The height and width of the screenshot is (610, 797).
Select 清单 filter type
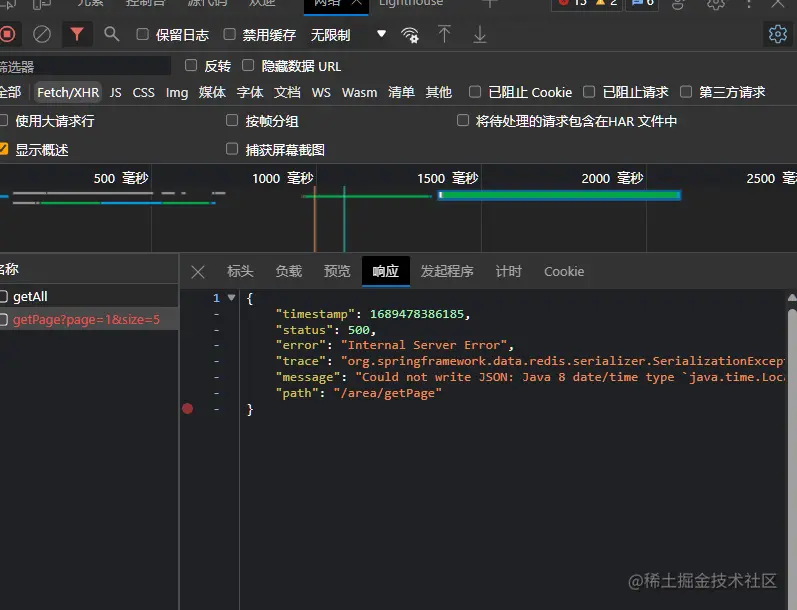click(x=402, y=93)
